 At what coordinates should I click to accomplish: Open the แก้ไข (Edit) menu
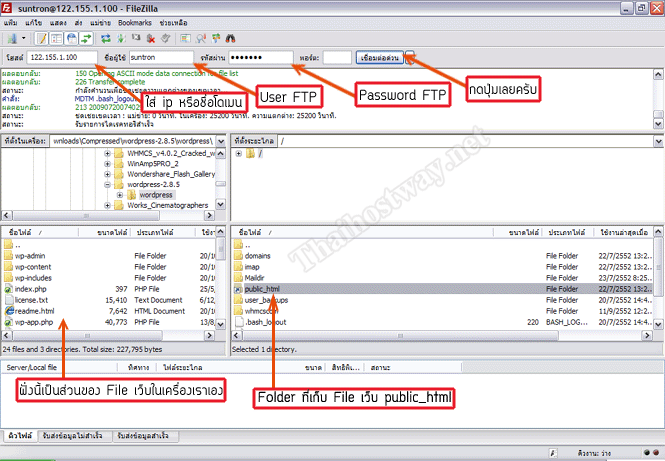pyautogui.click(x=33, y=23)
